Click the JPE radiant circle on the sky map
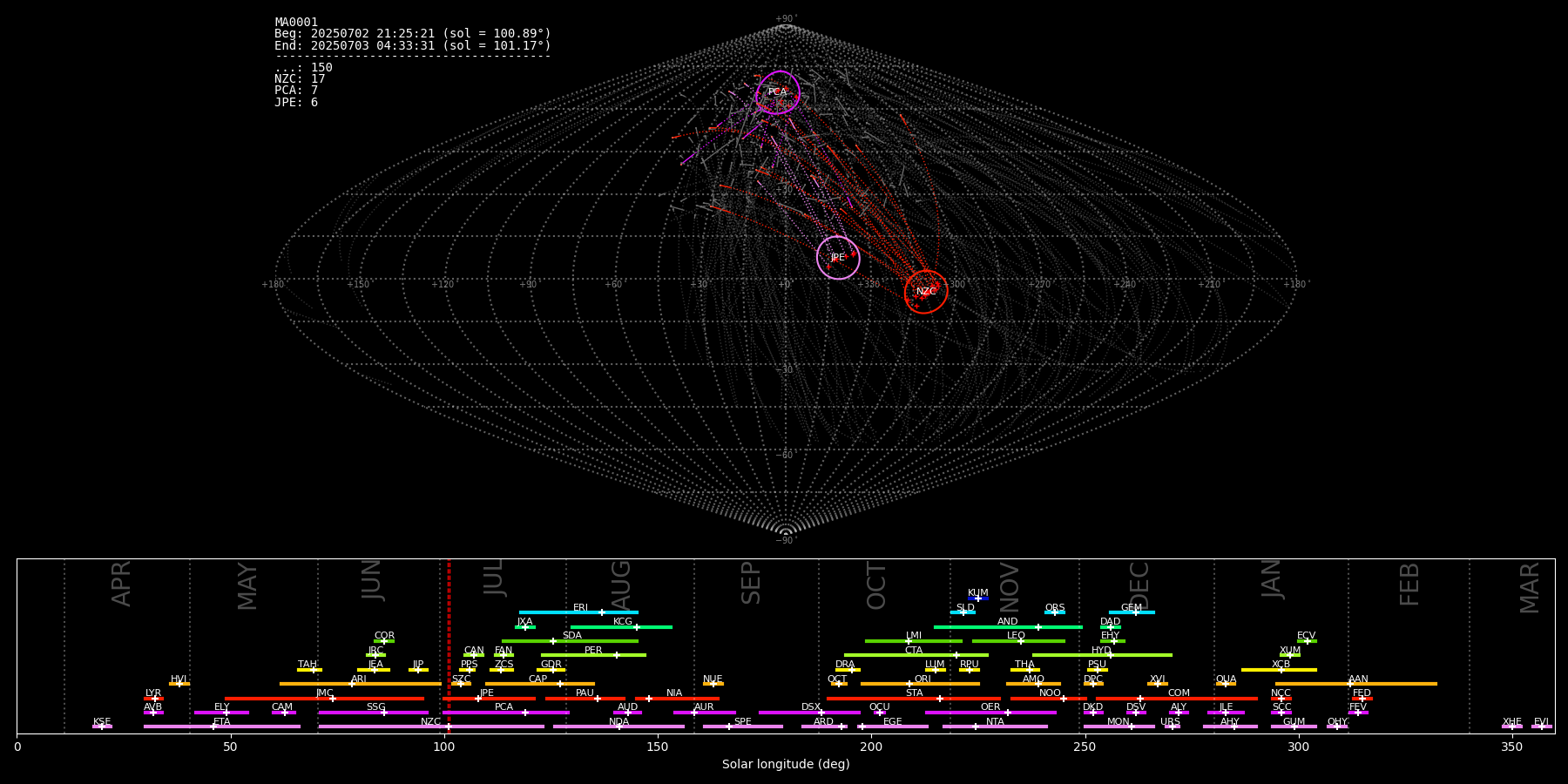Screen dimensions: 1568x784 click(838, 258)
